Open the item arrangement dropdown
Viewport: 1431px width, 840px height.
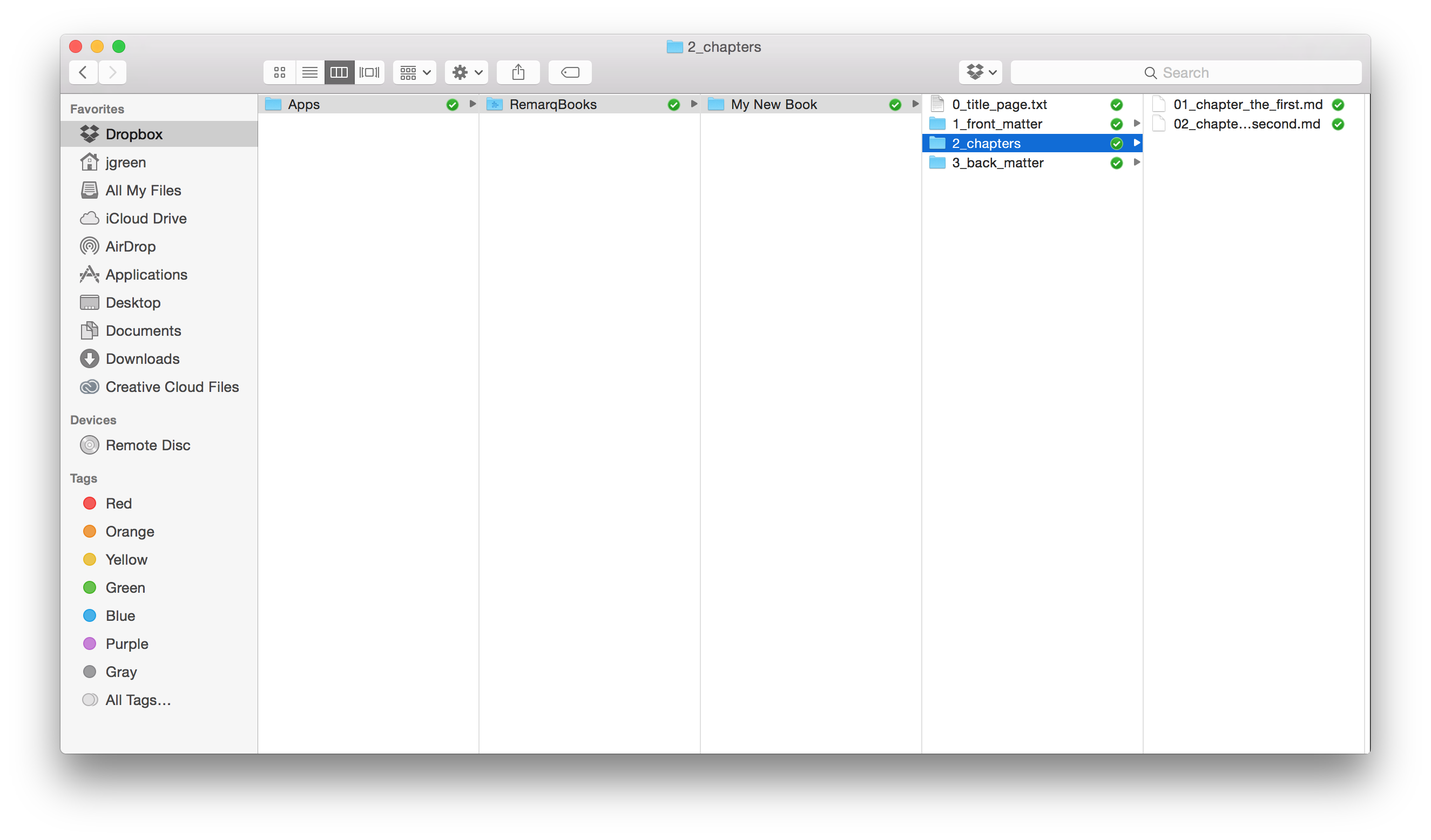(415, 72)
